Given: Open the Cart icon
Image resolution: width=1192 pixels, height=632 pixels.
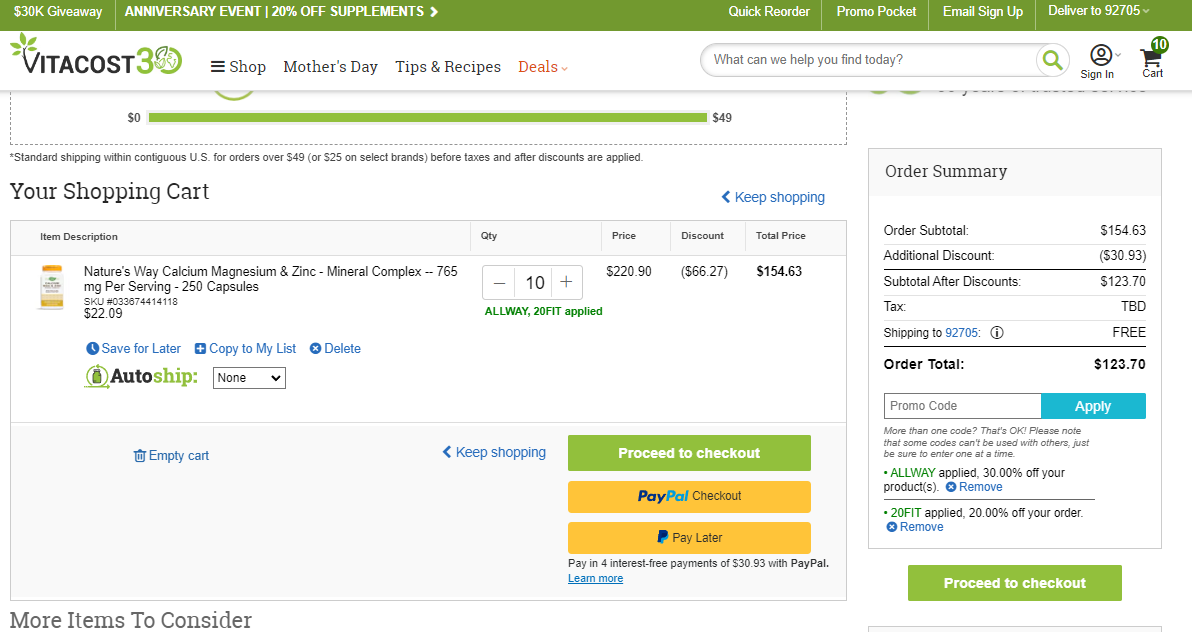Looking at the screenshot, I should coord(1153,59).
